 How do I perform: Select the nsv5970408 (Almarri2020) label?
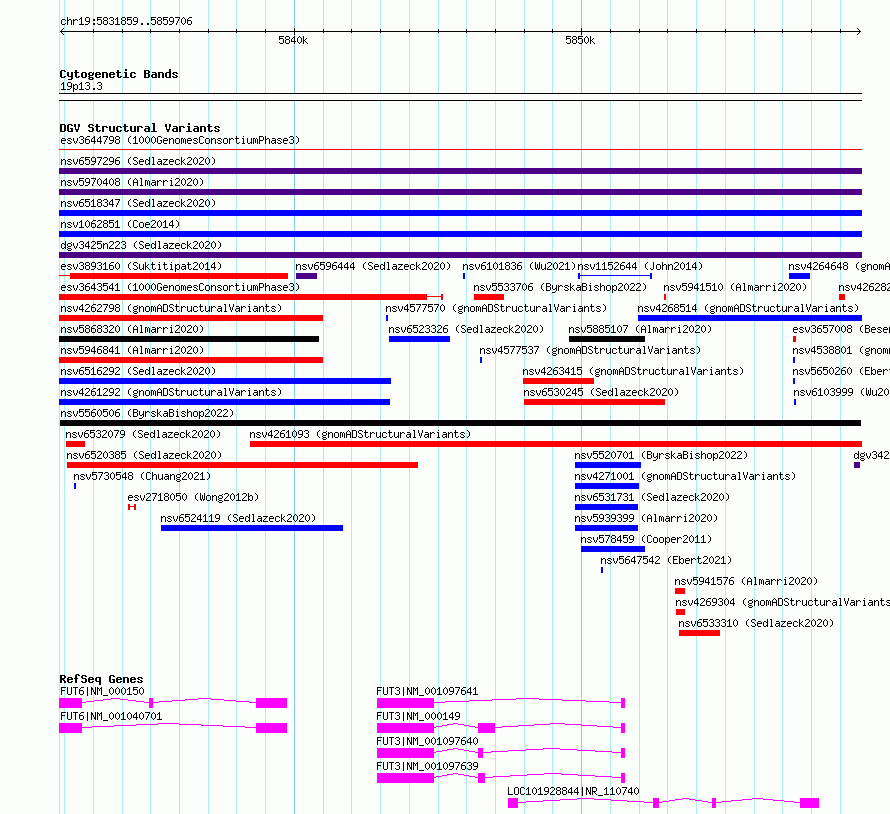coord(132,182)
